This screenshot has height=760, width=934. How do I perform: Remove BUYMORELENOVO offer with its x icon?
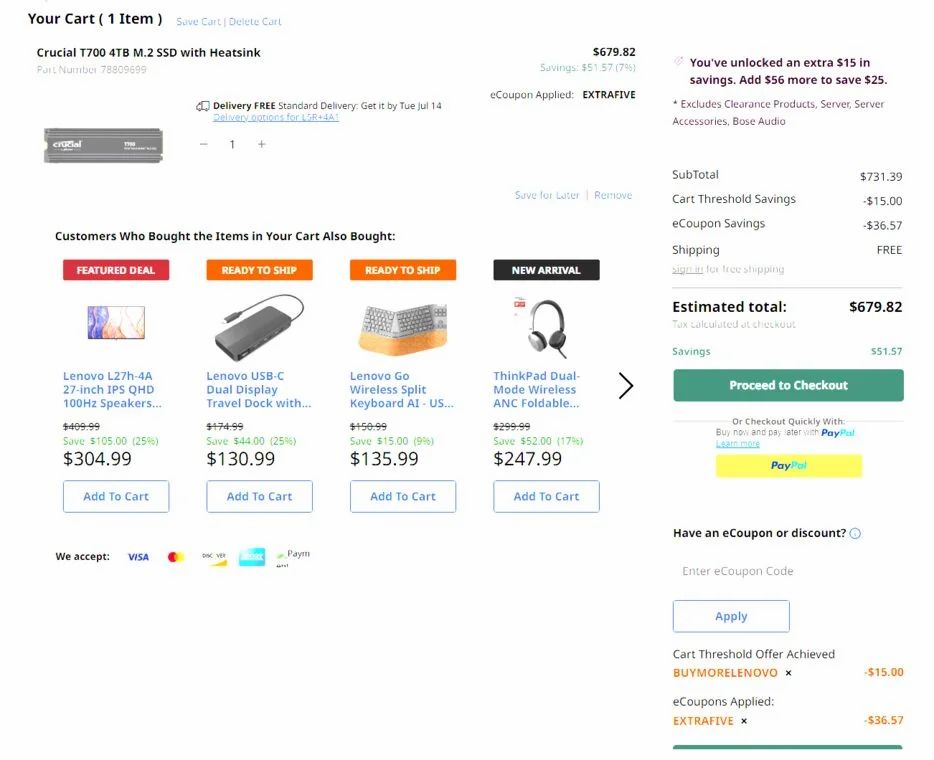pyautogui.click(x=789, y=673)
